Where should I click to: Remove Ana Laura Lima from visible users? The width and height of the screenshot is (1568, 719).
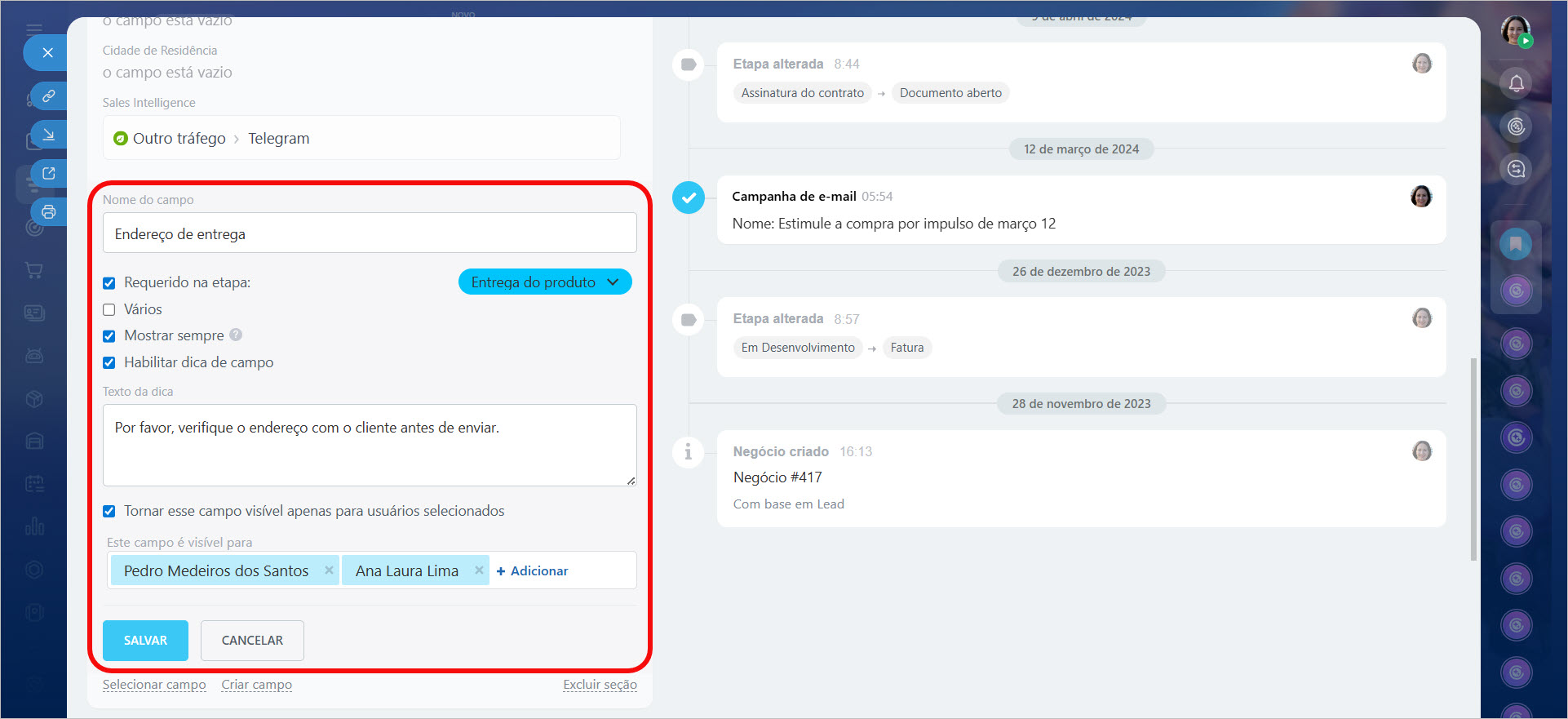(479, 570)
